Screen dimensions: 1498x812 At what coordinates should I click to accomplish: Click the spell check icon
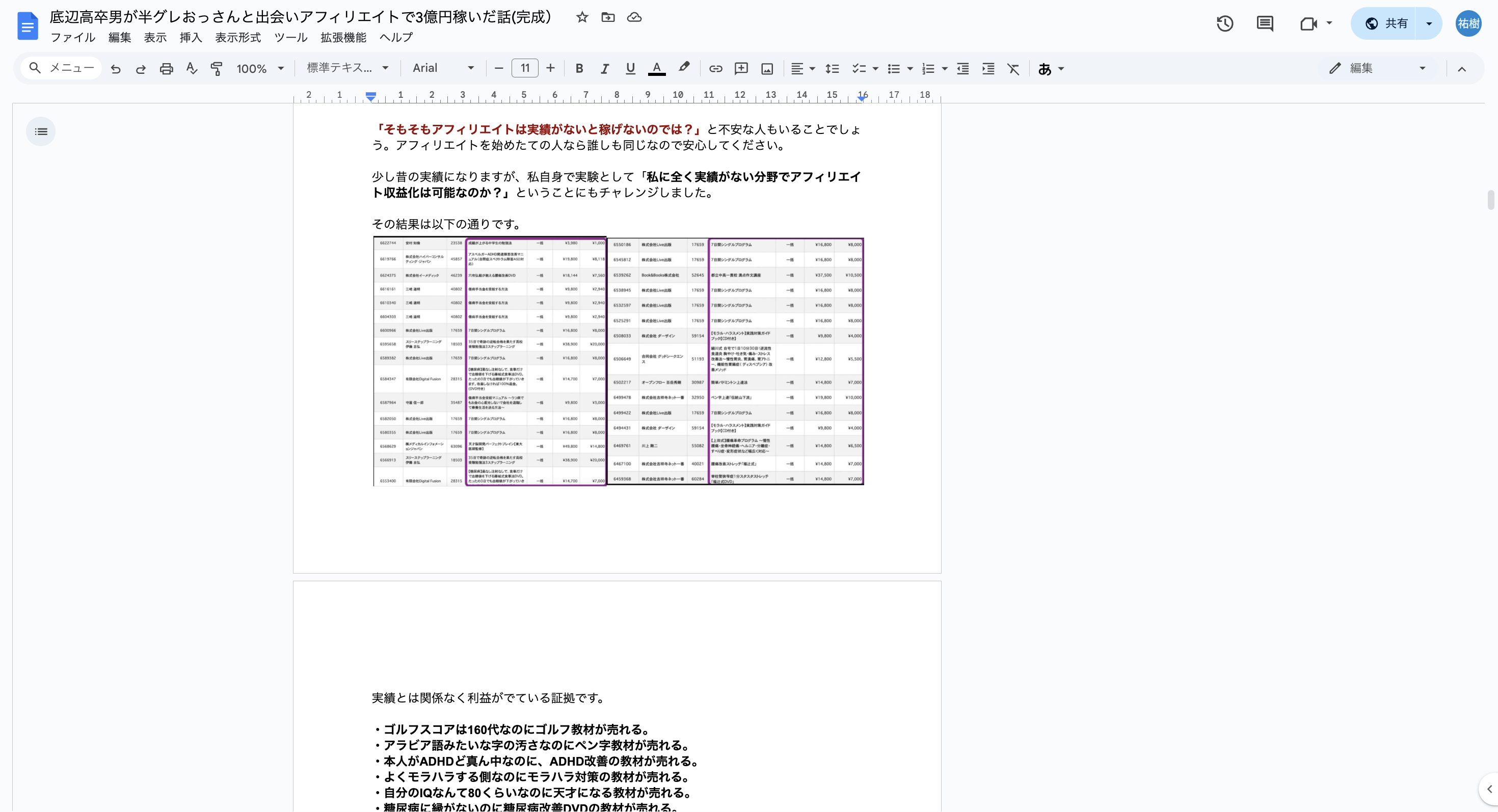(x=191, y=69)
